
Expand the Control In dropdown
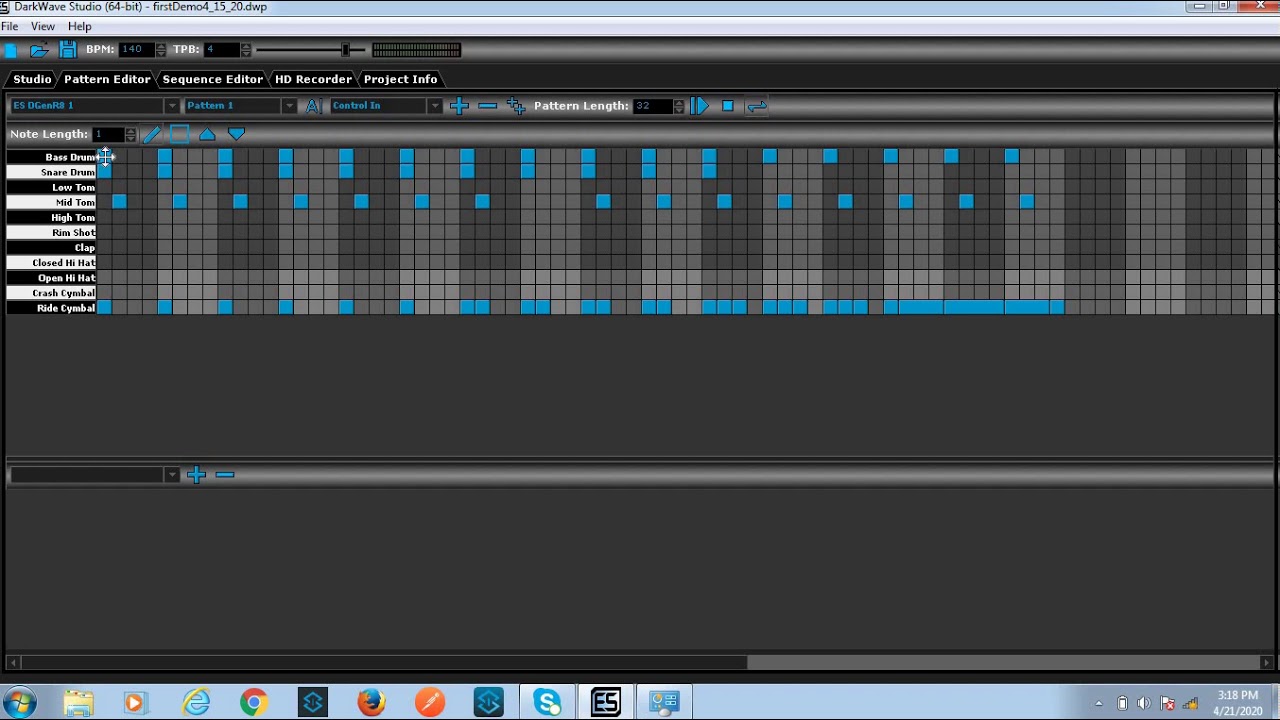coord(434,105)
